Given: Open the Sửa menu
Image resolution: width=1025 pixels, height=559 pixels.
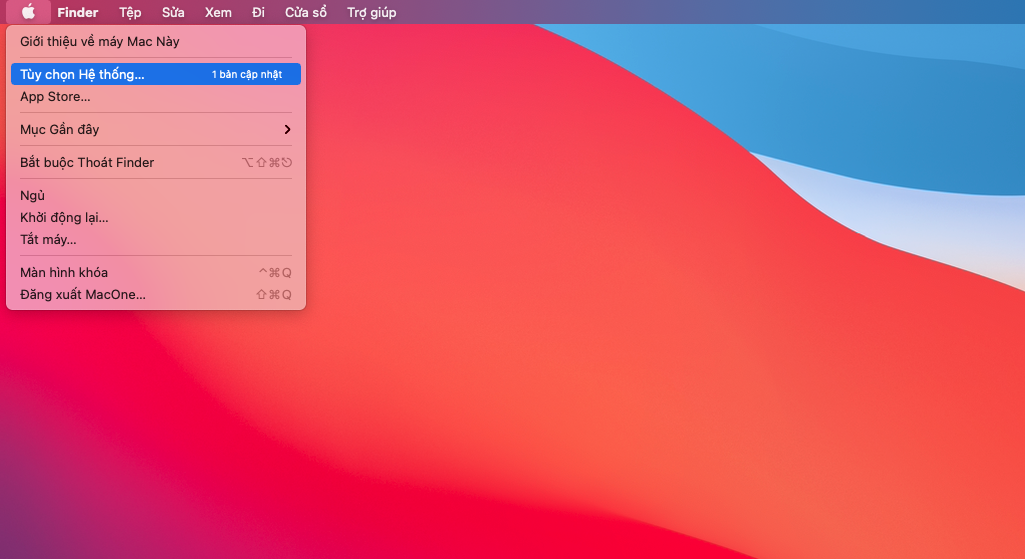Looking at the screenshot, I should click(173, 12).
